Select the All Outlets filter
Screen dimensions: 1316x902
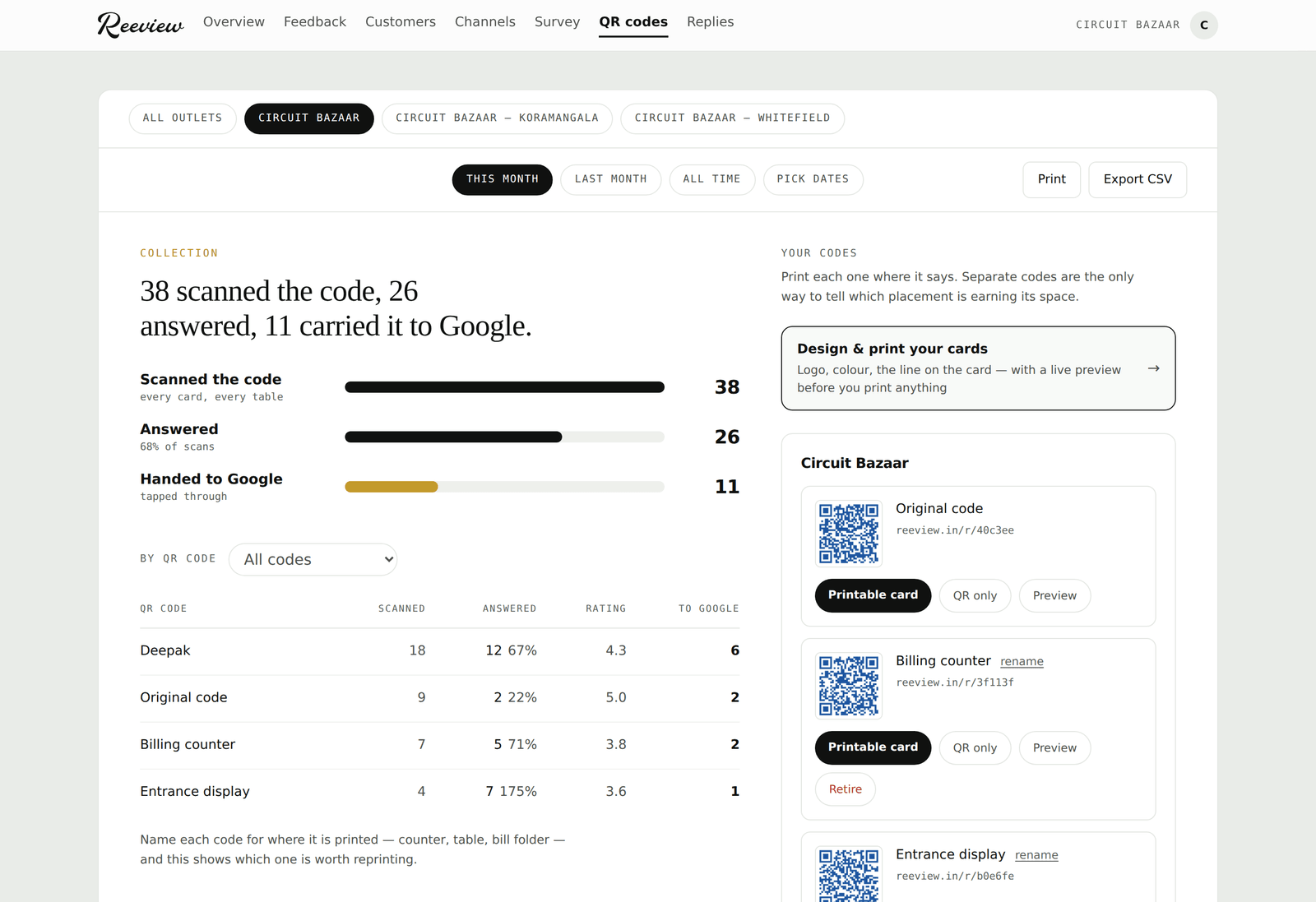click(183, 118)
